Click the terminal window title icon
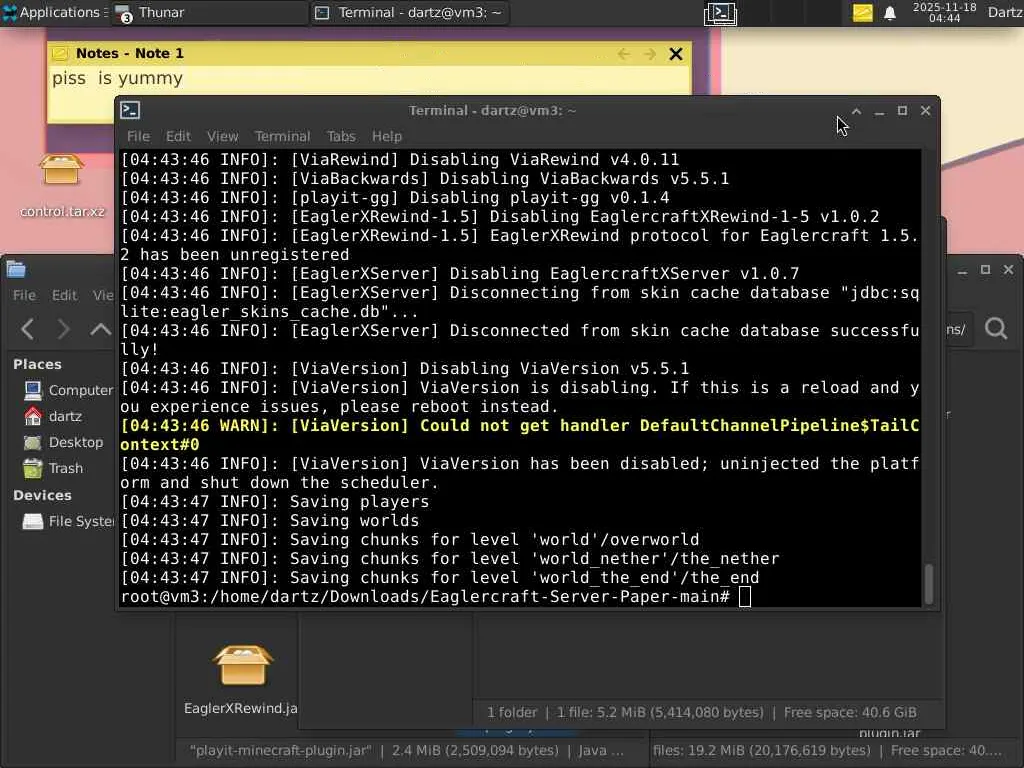 pos(130,110)
